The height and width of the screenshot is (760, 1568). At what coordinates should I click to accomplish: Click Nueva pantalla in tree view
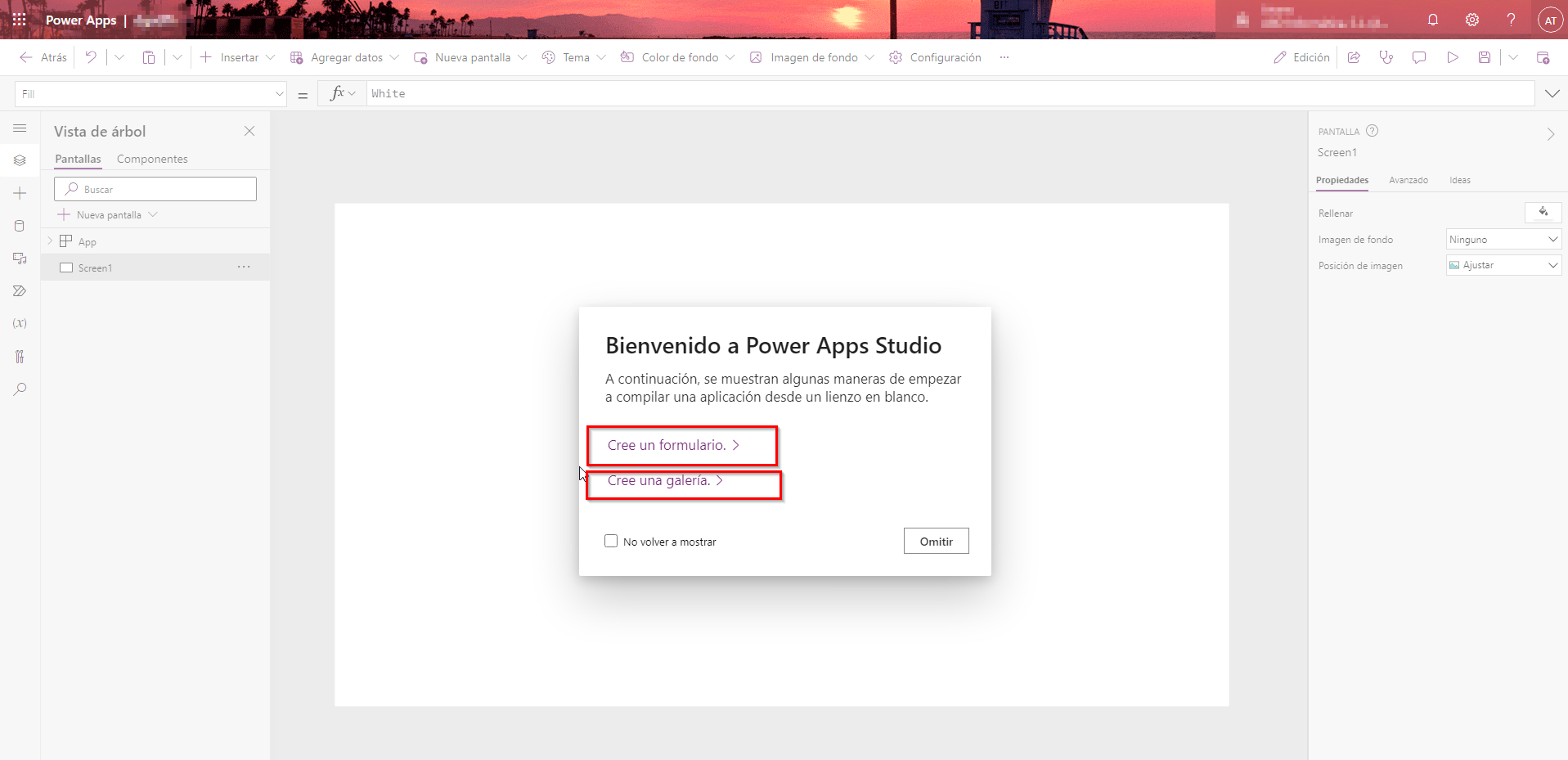pos(107,214)
